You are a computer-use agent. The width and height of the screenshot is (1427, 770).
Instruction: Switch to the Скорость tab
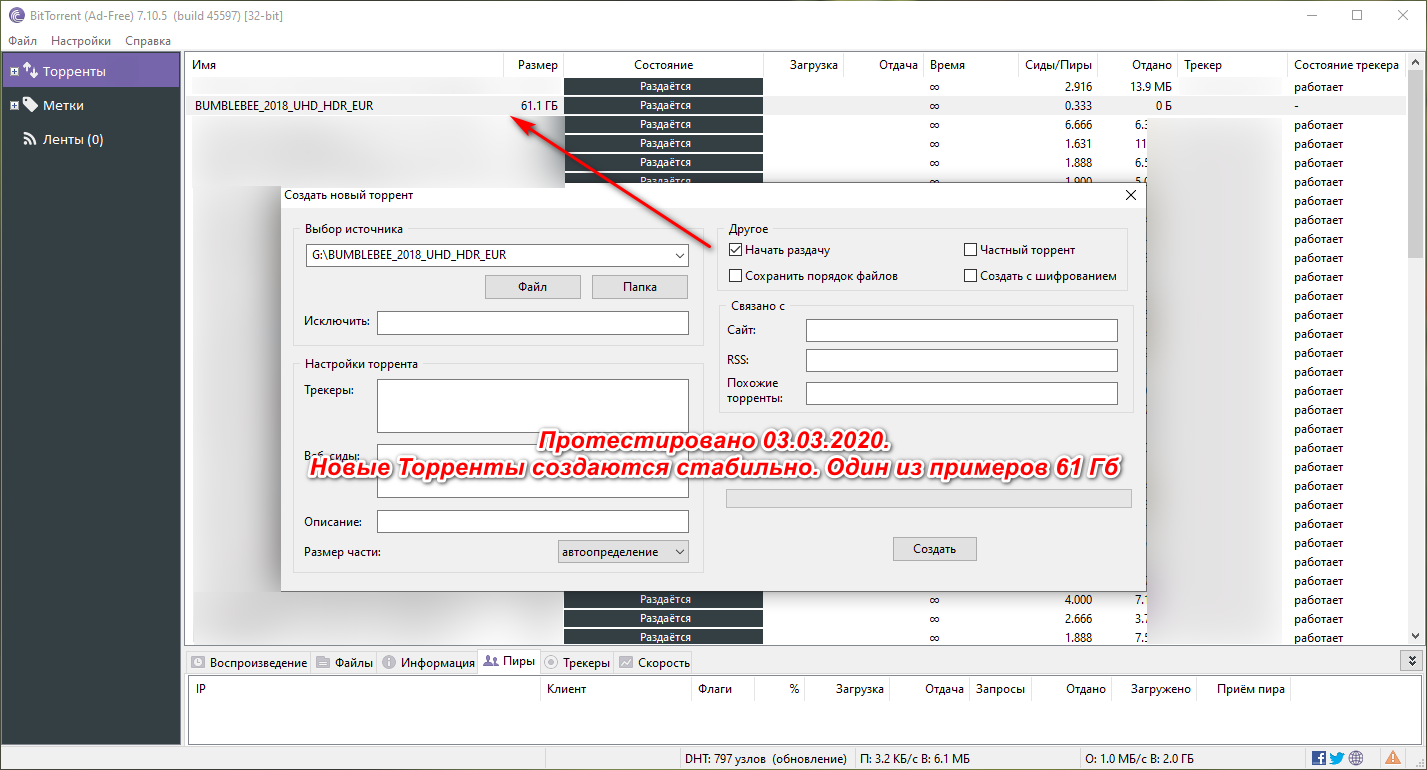(x=654, y=662)
